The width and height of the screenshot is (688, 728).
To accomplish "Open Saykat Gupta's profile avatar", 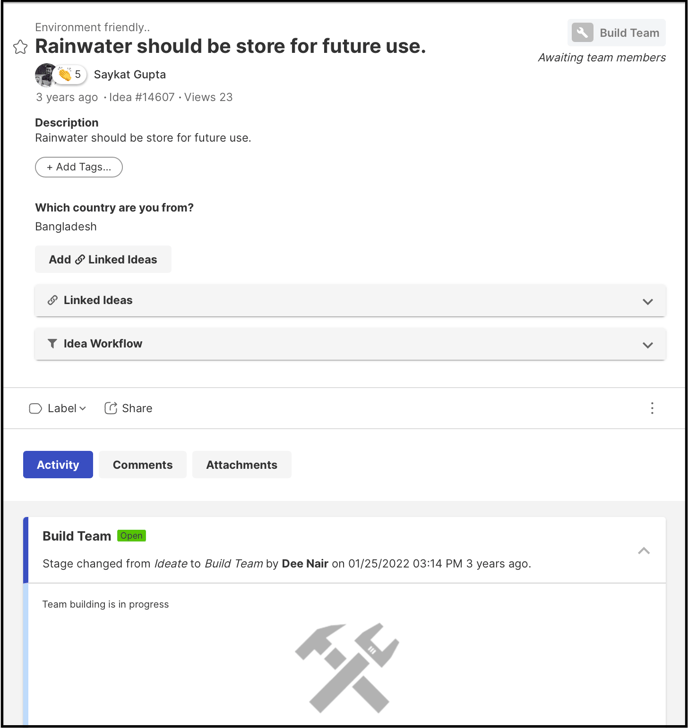I will pyautogui.click(x=45, y=75).
